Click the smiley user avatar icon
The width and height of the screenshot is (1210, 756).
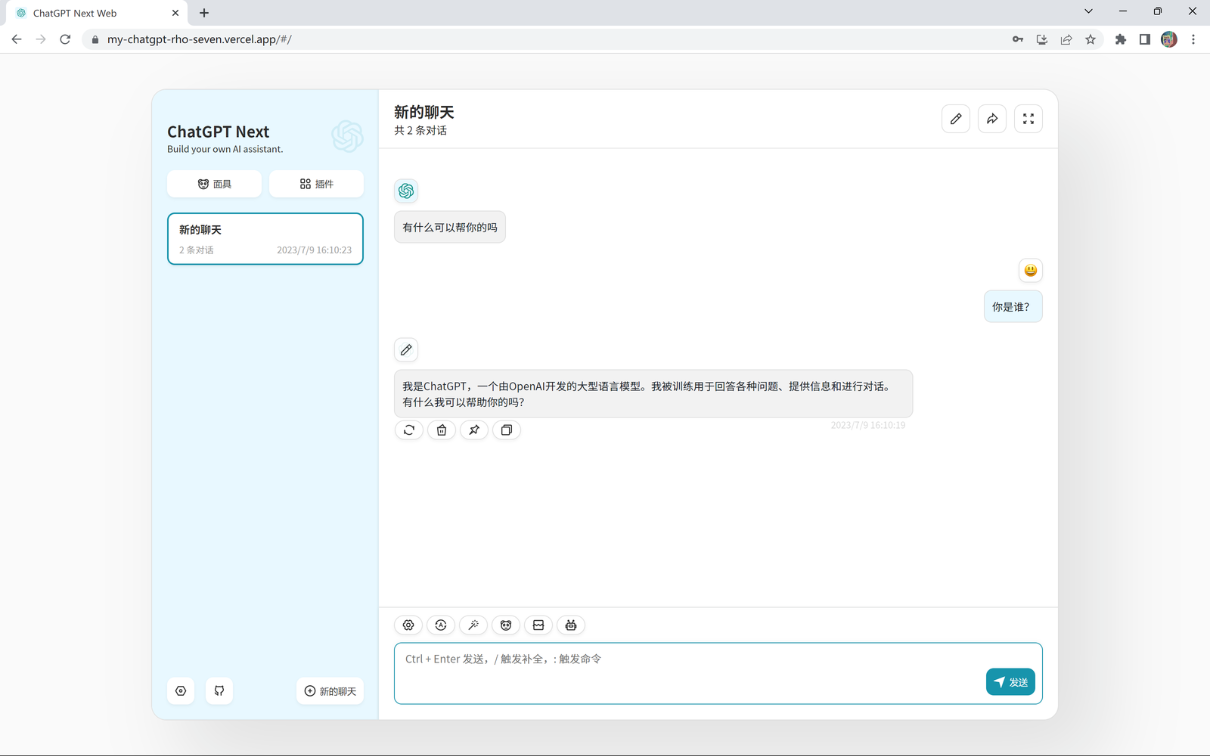click(x=1031, y=270)
